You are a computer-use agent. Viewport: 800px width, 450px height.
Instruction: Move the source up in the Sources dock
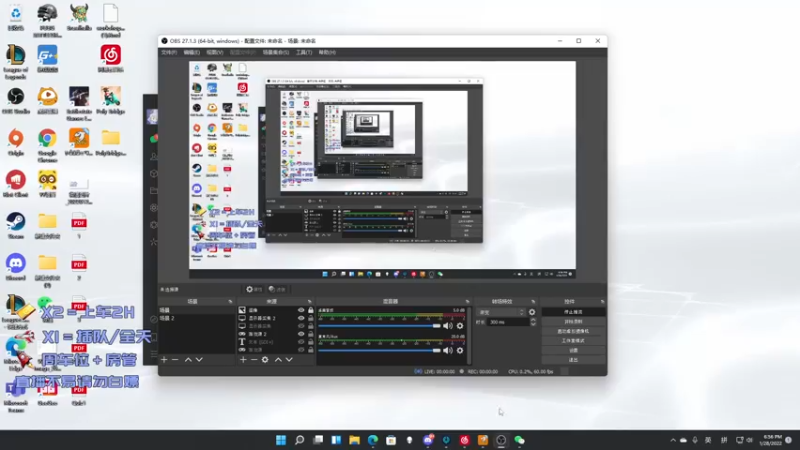[278, 360]
